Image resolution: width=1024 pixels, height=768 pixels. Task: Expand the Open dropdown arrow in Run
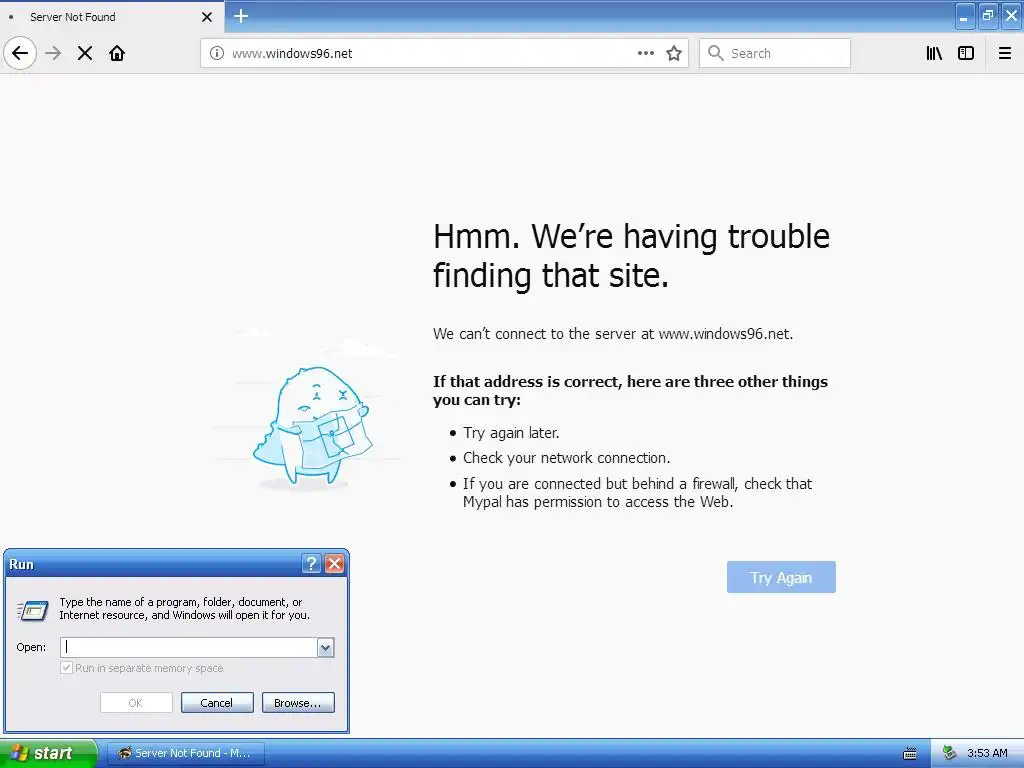[x=326, y=647]
